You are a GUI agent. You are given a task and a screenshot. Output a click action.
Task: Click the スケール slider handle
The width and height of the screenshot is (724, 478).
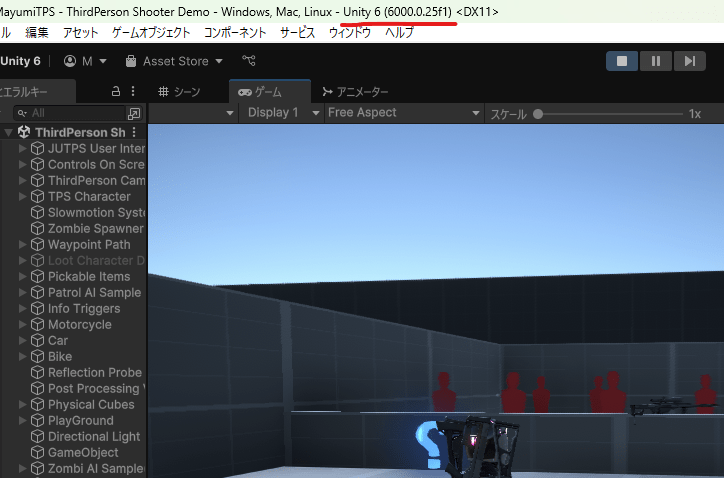tap(538, 114)
